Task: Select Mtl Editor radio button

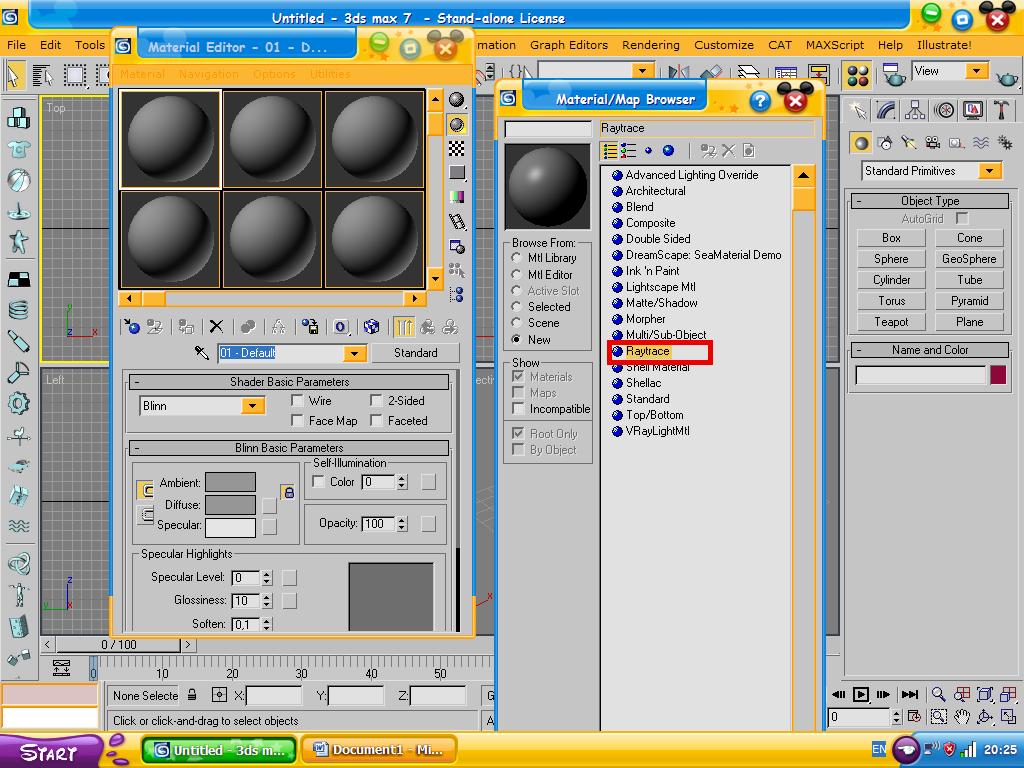Action: point(517,274)
